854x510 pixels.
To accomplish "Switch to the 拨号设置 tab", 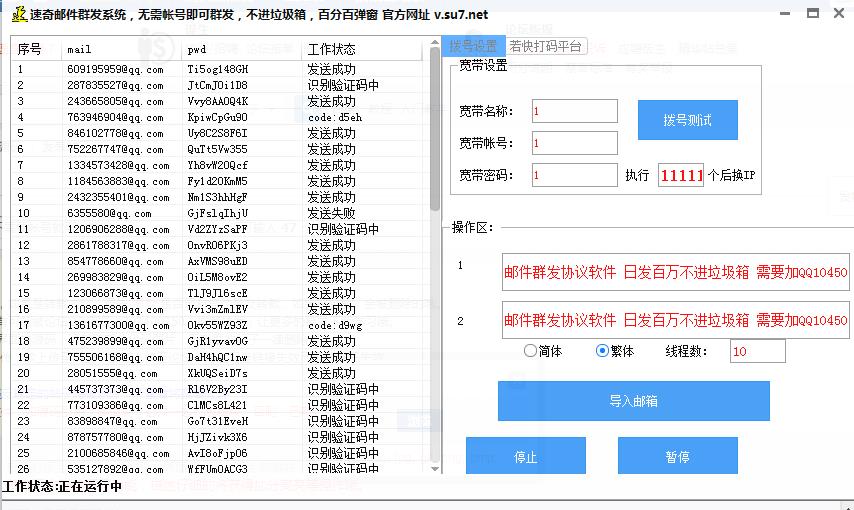I will [x=473, y=47].
